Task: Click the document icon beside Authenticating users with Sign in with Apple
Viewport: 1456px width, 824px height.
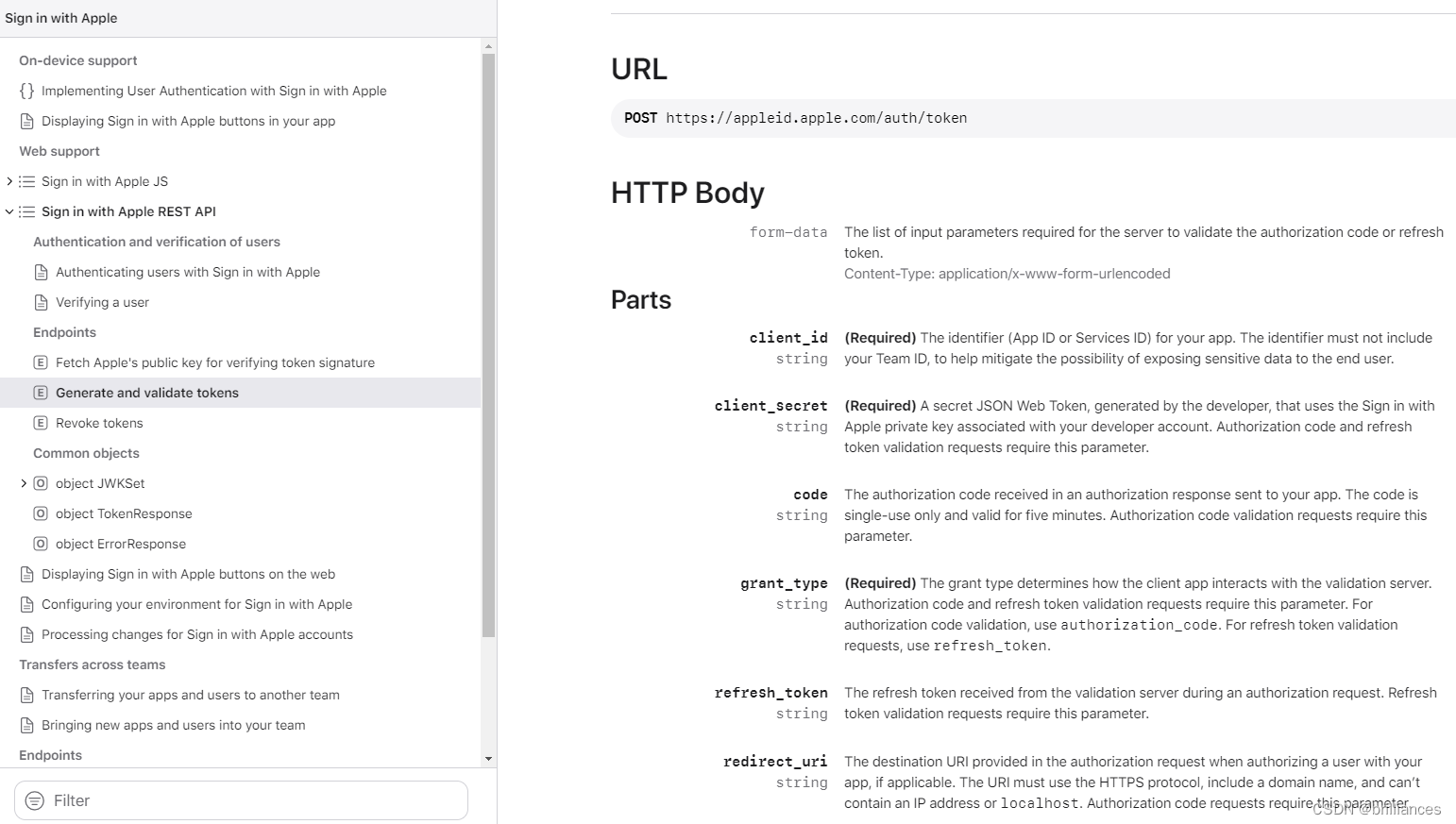Action: pos(41,272)
